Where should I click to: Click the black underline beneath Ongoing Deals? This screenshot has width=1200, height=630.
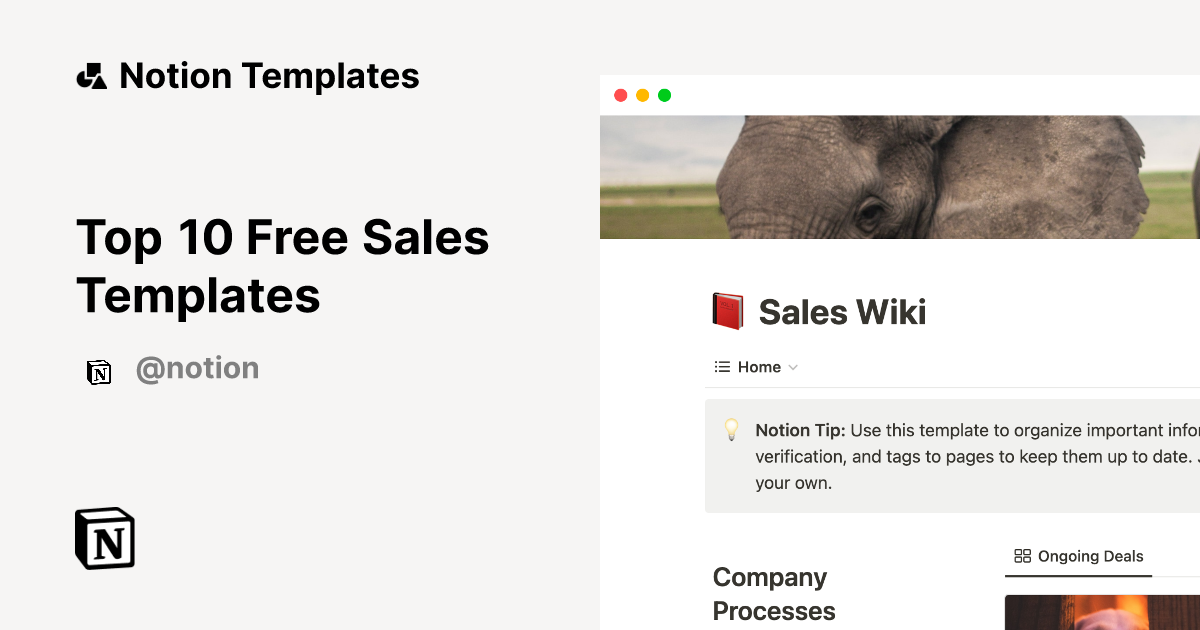1077,575
